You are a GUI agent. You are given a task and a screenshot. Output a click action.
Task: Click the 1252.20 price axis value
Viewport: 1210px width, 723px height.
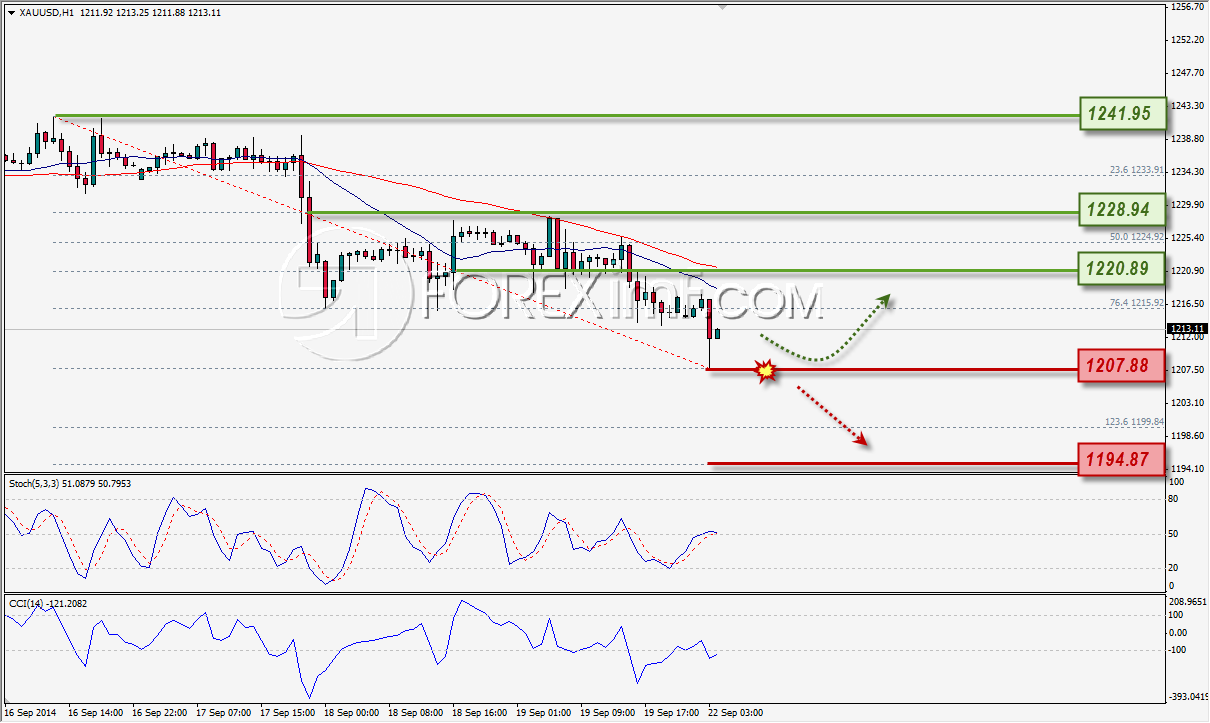point(1187,39)
